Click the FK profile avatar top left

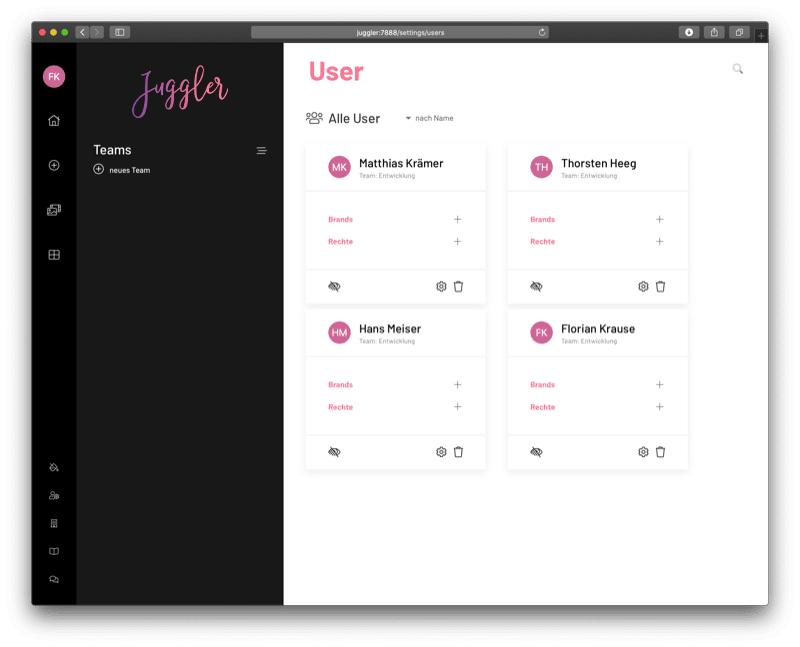coord(54,77)
